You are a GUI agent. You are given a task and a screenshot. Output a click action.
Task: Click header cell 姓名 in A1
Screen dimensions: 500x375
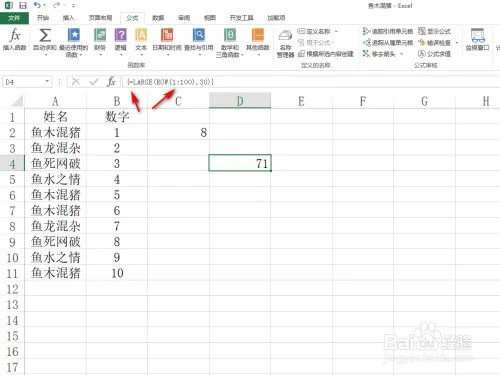point(55,117)
